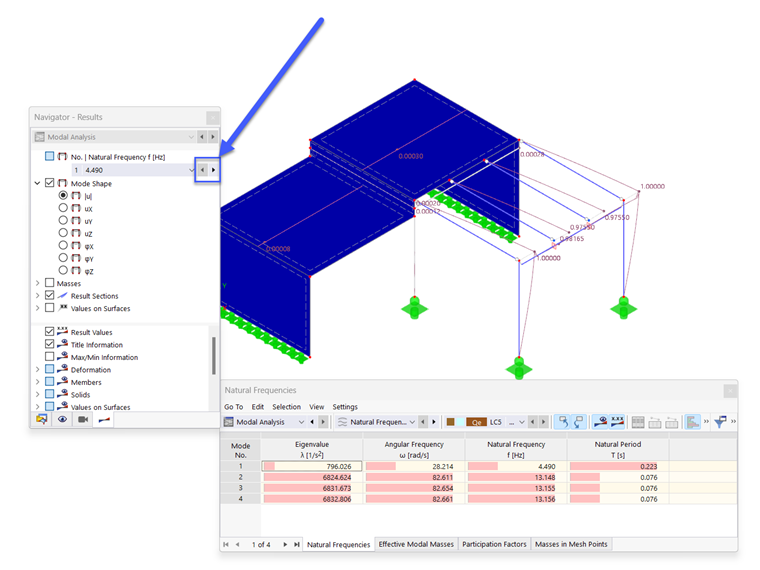
Task: Expand the Result Sections tree node
Action: coord(37,295)
